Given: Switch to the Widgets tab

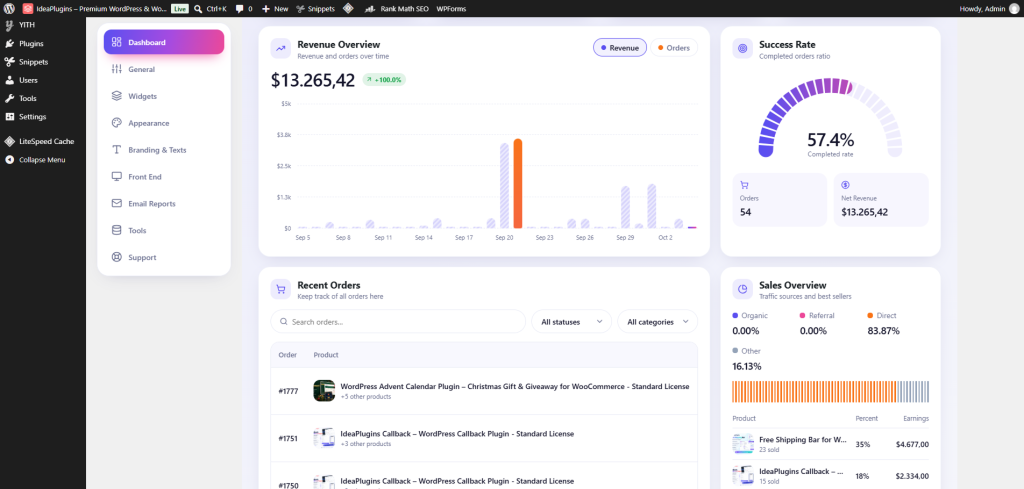Looking at the screenshot, I should (164, 96).
